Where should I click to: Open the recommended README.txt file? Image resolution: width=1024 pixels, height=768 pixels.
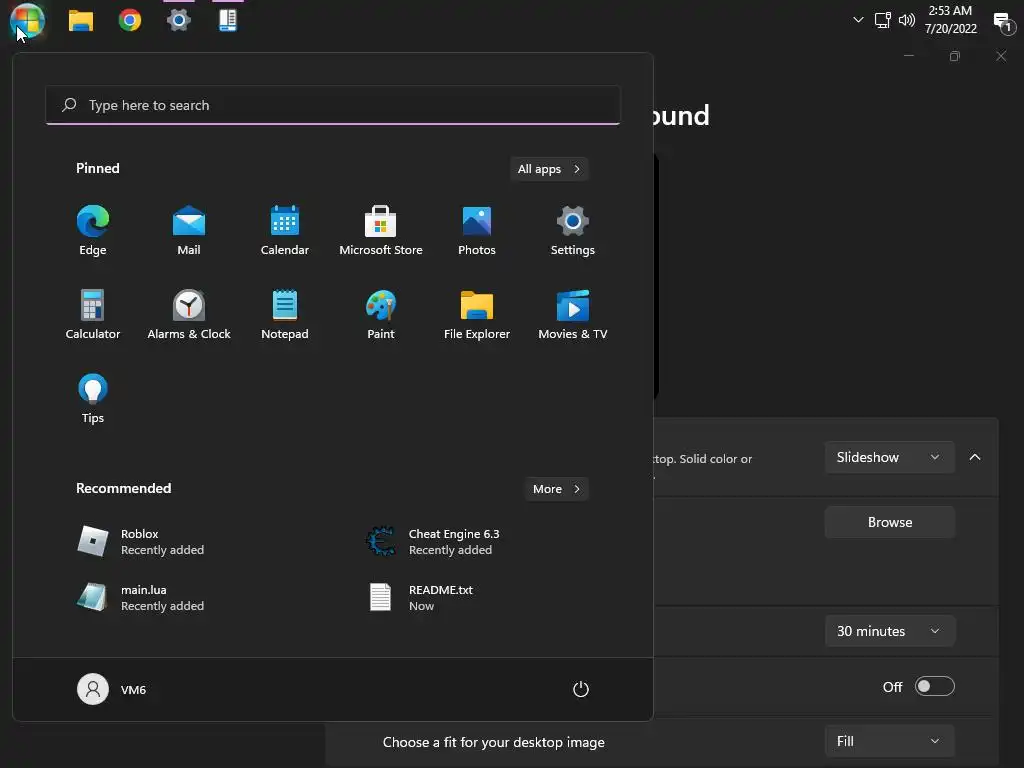coord(421,598)
